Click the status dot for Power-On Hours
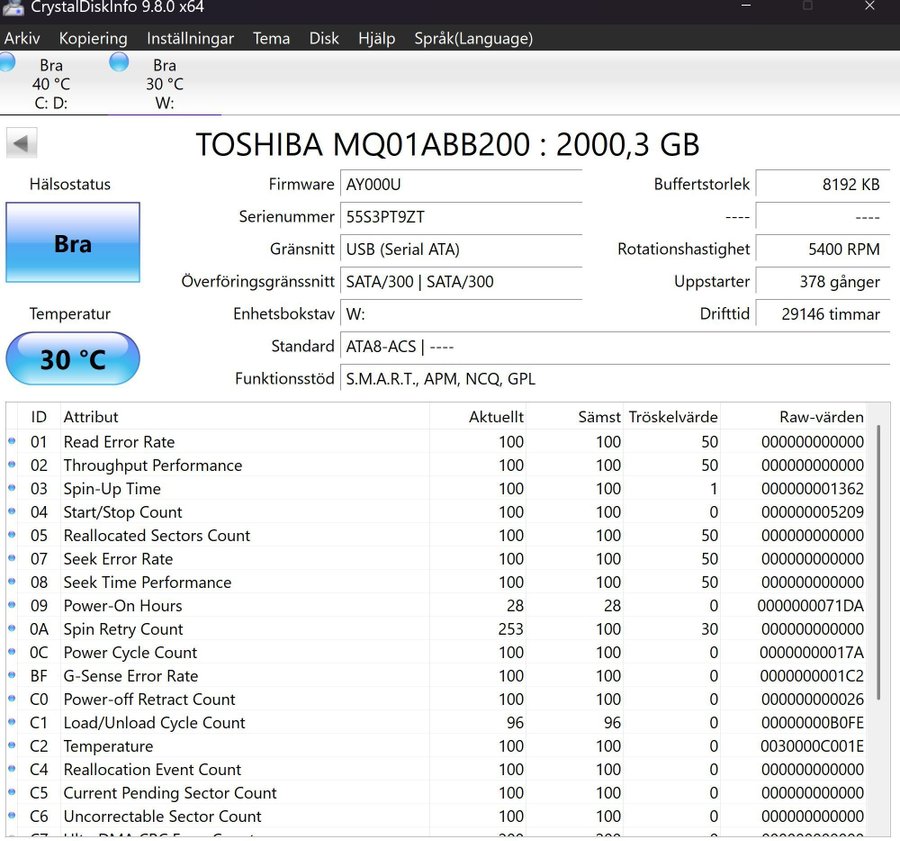Screen dimensions: 900x841 coord(11,604)
